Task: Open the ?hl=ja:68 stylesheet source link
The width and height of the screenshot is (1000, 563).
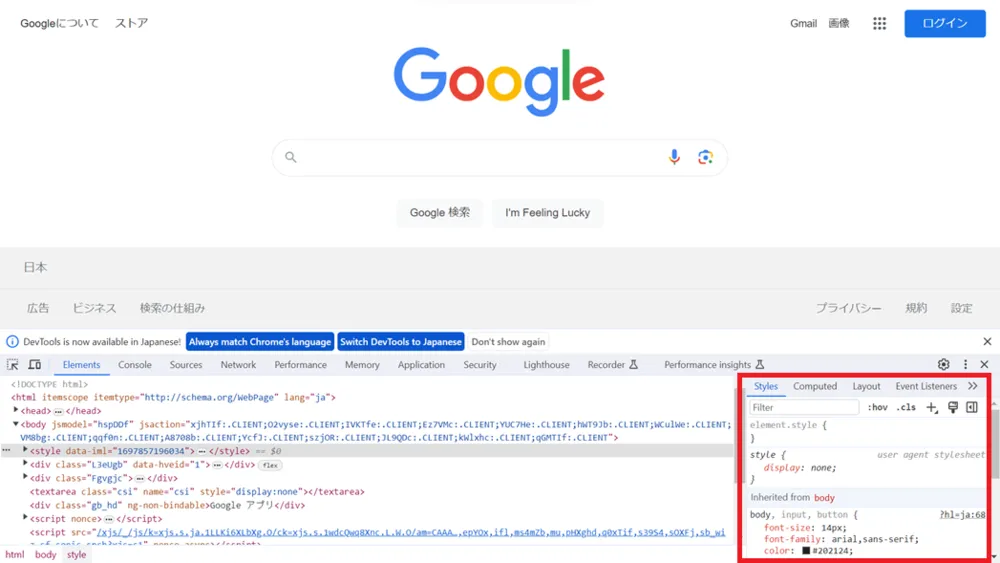Action: [962, 515]
